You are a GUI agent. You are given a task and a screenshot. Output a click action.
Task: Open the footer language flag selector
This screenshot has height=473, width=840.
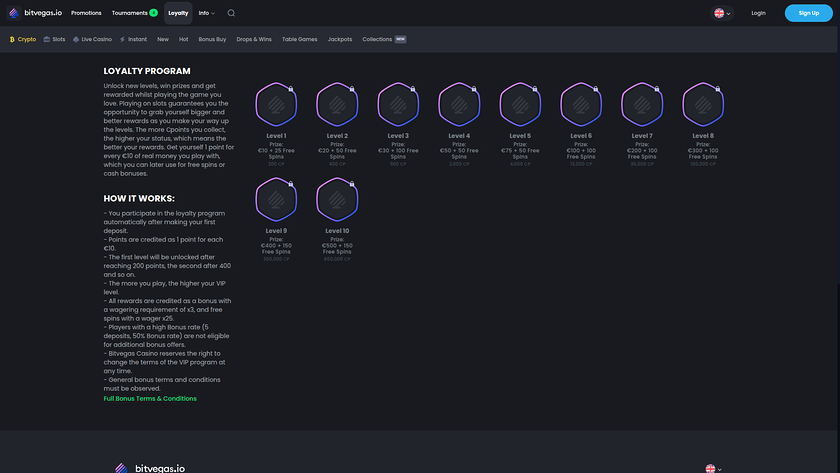point(712,468)
